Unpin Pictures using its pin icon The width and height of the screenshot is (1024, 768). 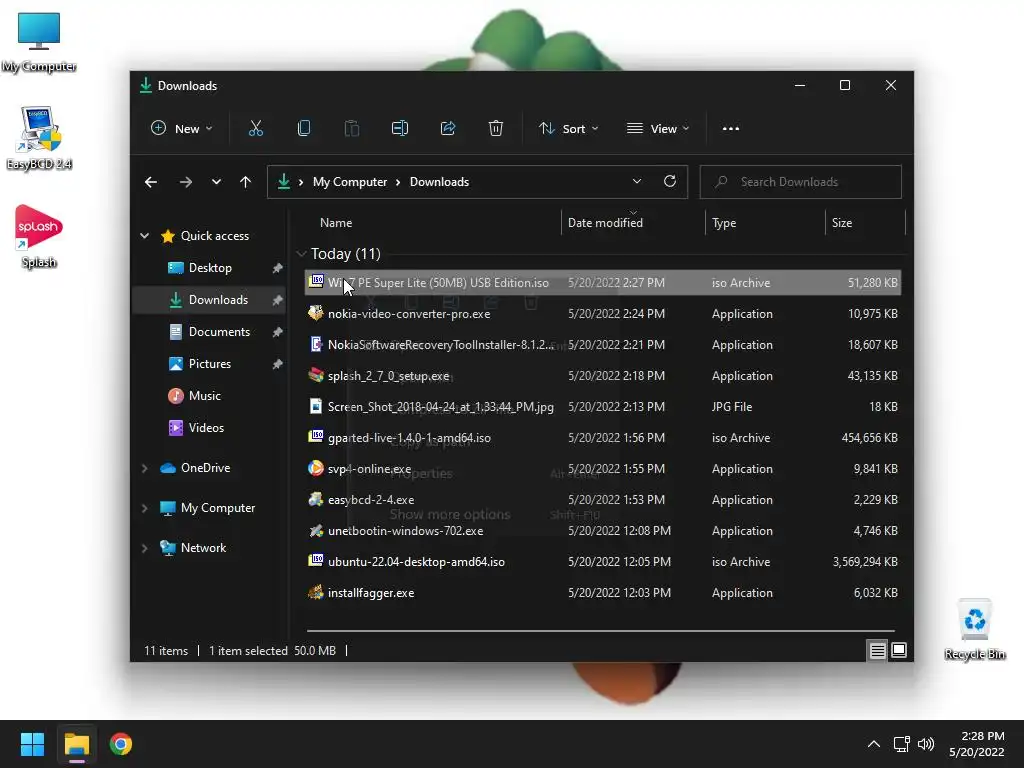[x=278, y=364]
